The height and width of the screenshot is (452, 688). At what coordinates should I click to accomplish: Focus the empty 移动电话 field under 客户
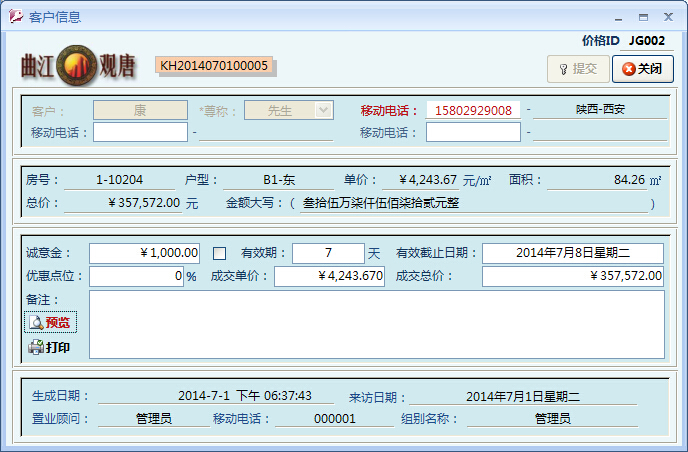pyautogui.click(x=140, y=132)
